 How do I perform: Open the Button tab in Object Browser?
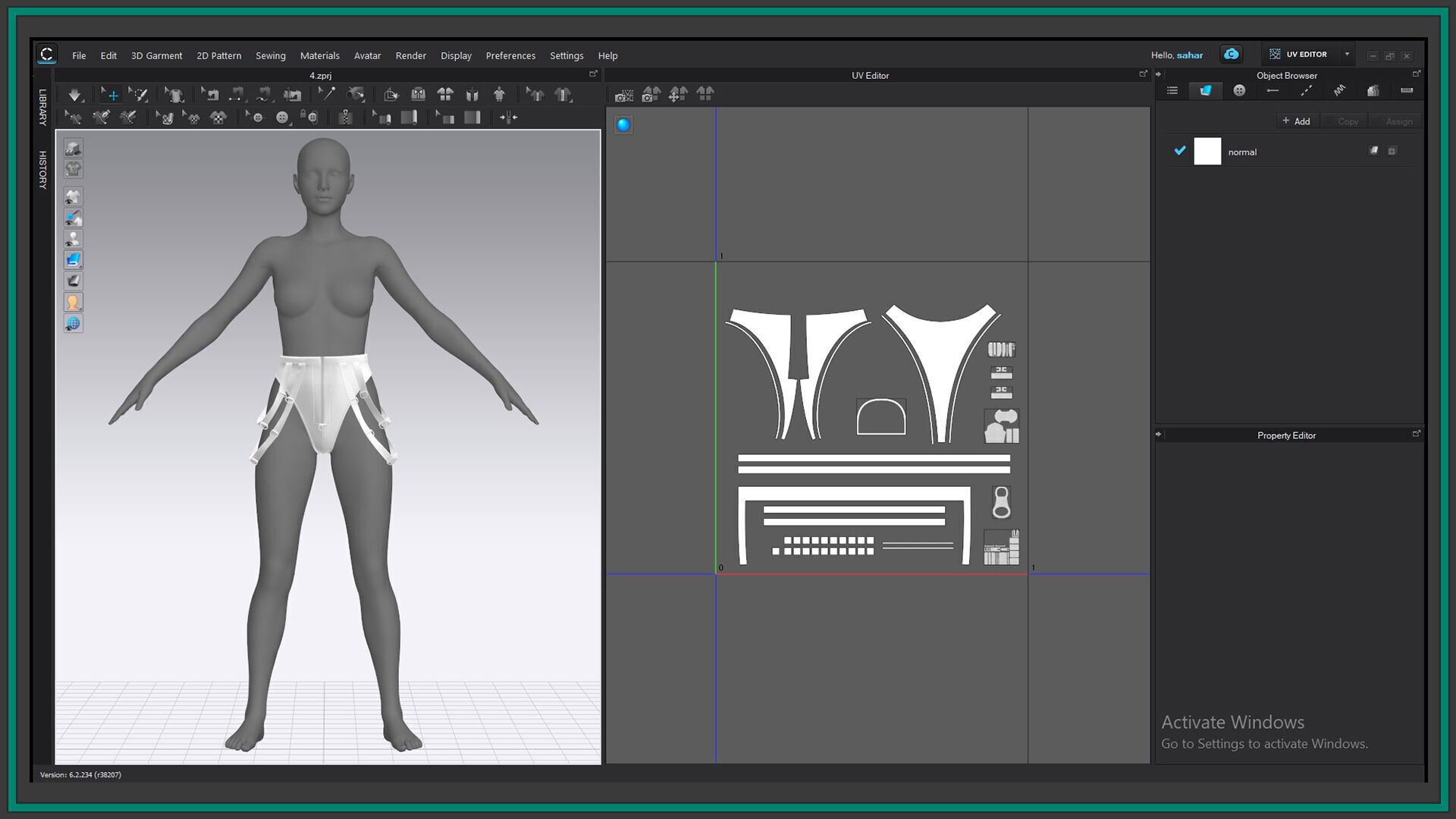[1239, 91]
